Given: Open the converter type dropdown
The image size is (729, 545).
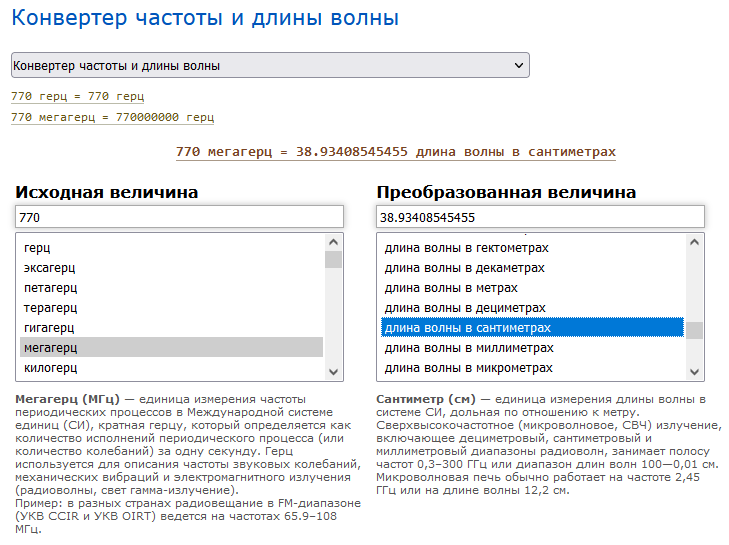Looking at the screenshot, I should (269, 66).
